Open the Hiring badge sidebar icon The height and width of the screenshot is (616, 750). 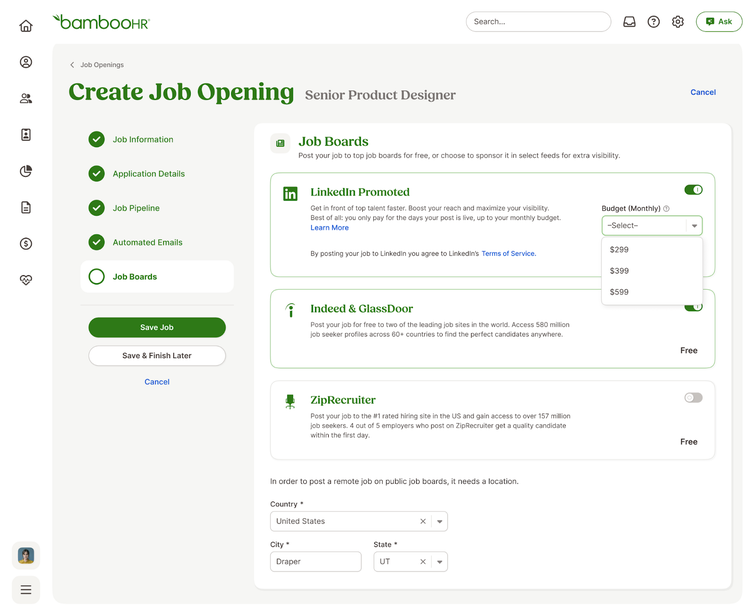click(26, 135)
